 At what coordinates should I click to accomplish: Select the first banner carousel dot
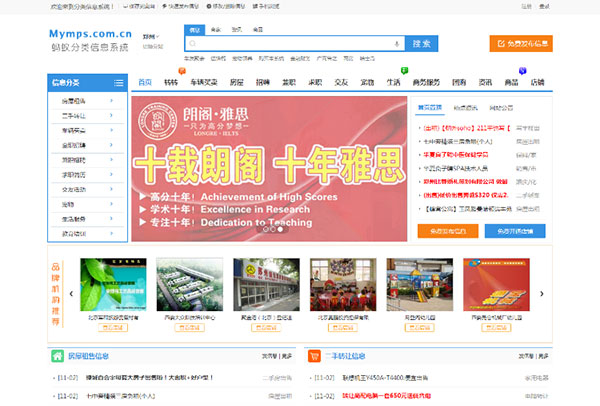(265, 229)
